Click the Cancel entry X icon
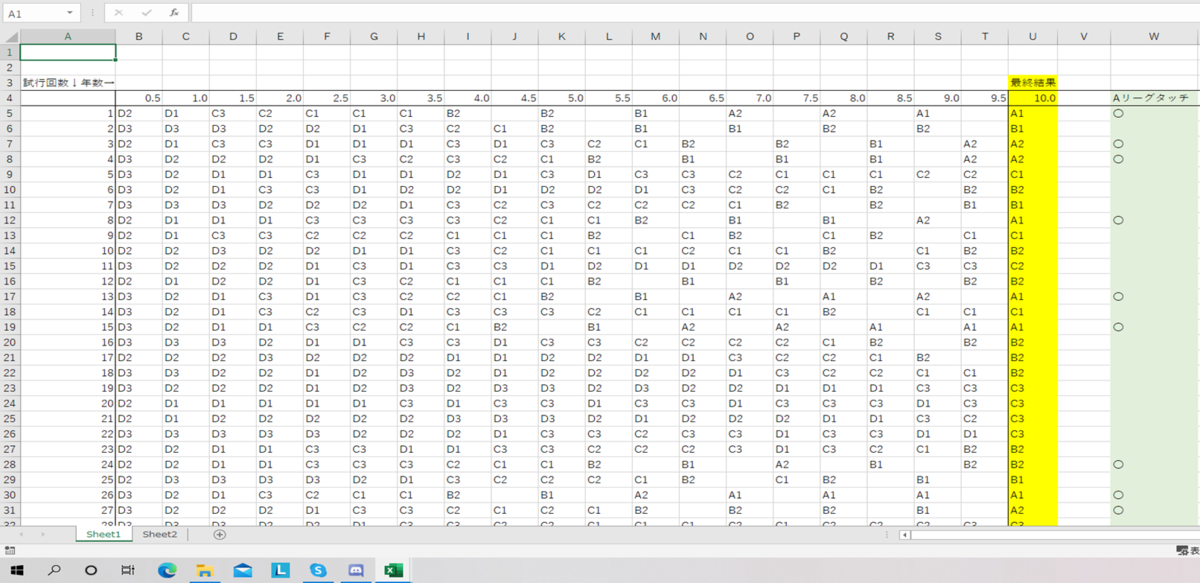 click(119, 13)
